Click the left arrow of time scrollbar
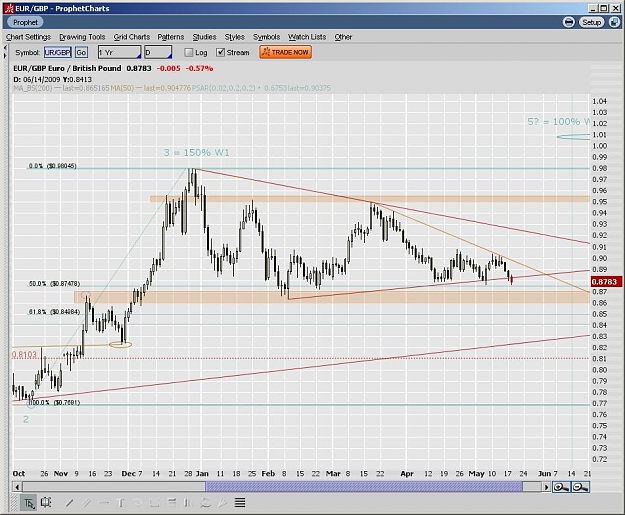This screenshot has width=625, height=515. click(17, 487)
